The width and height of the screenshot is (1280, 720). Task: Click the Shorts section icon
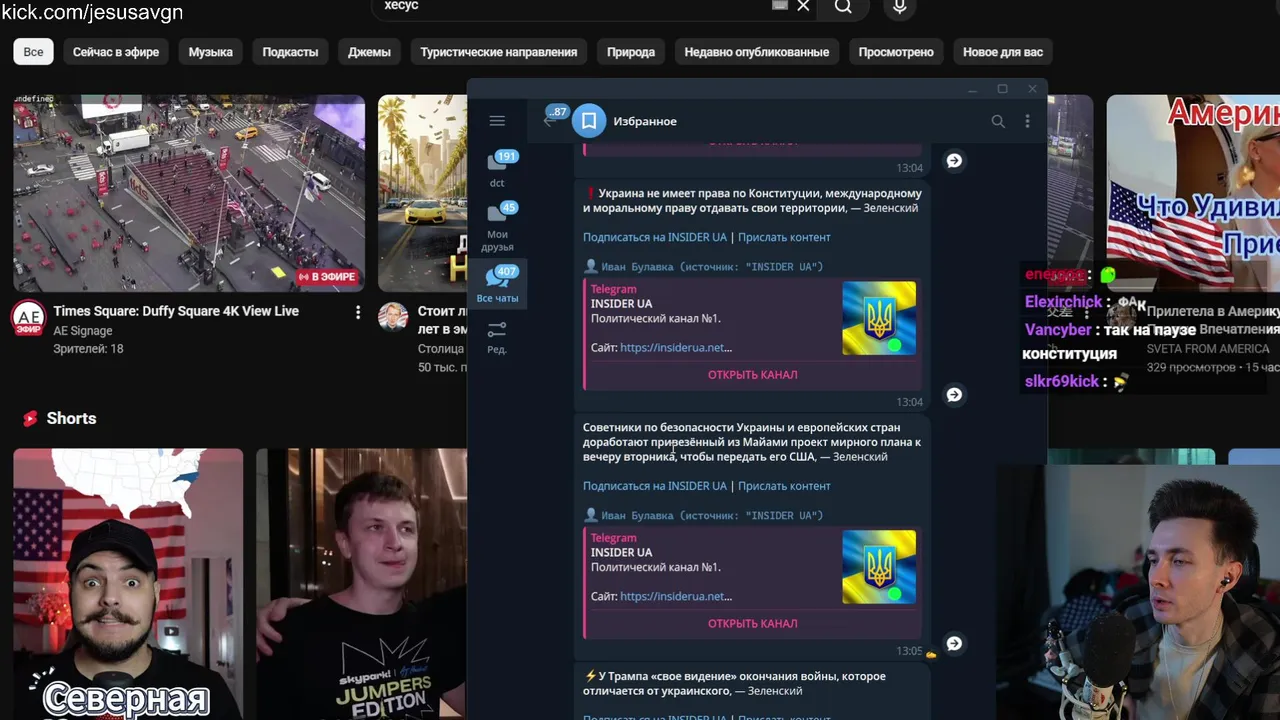coord(30,419)
